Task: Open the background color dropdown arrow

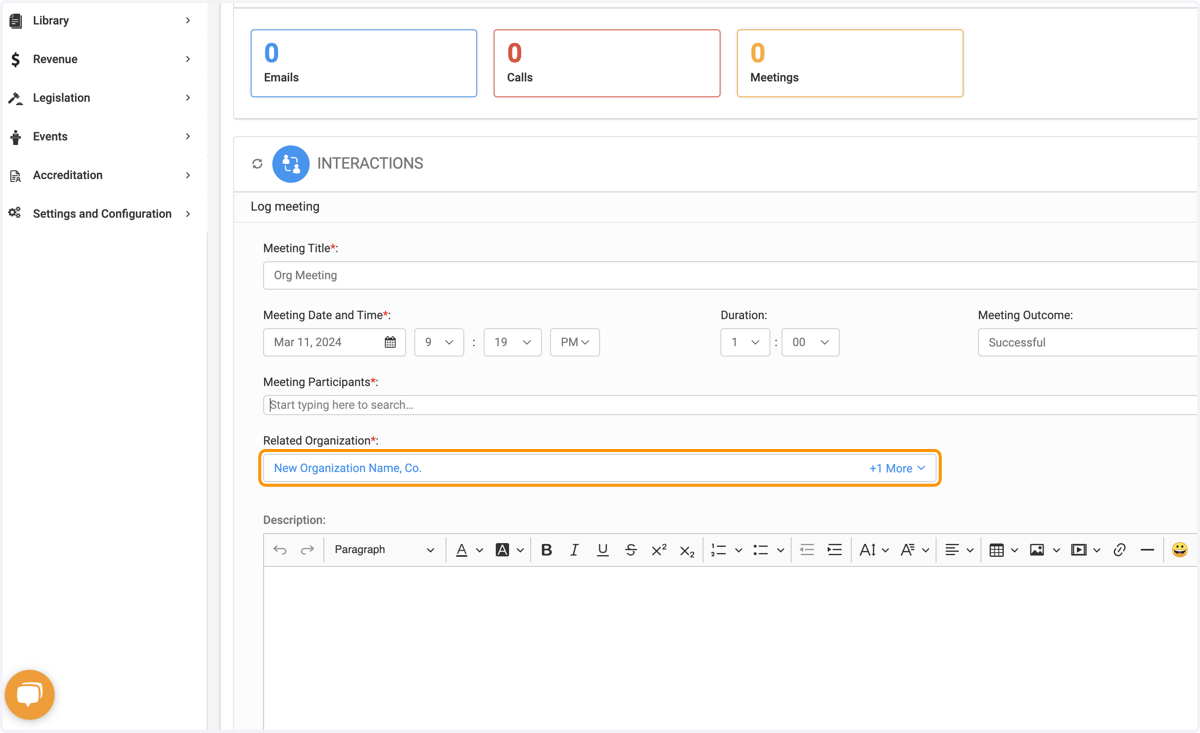Action: 520,550
